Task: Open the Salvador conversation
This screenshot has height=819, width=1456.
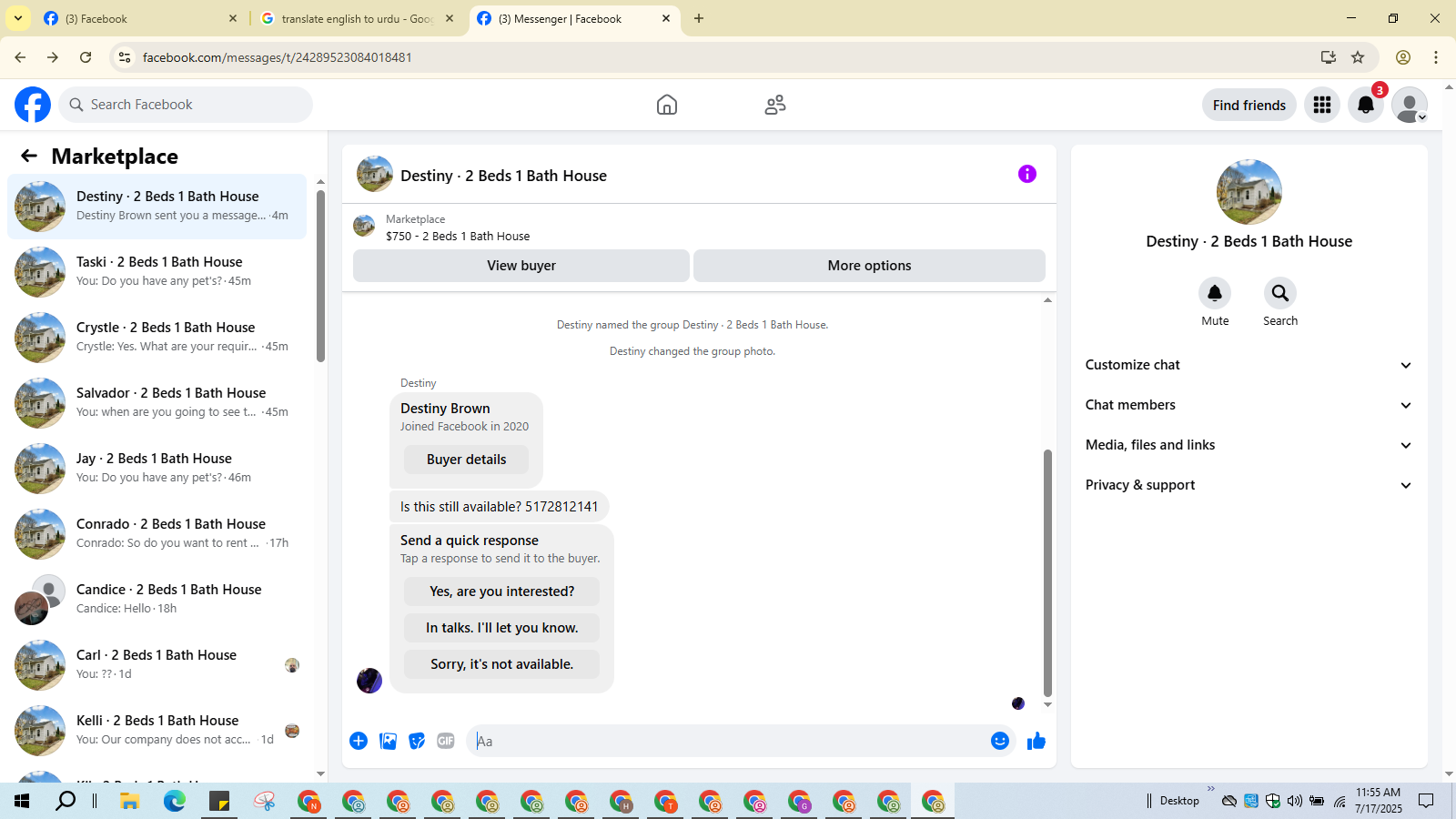Action: click(x=157, y=403)
